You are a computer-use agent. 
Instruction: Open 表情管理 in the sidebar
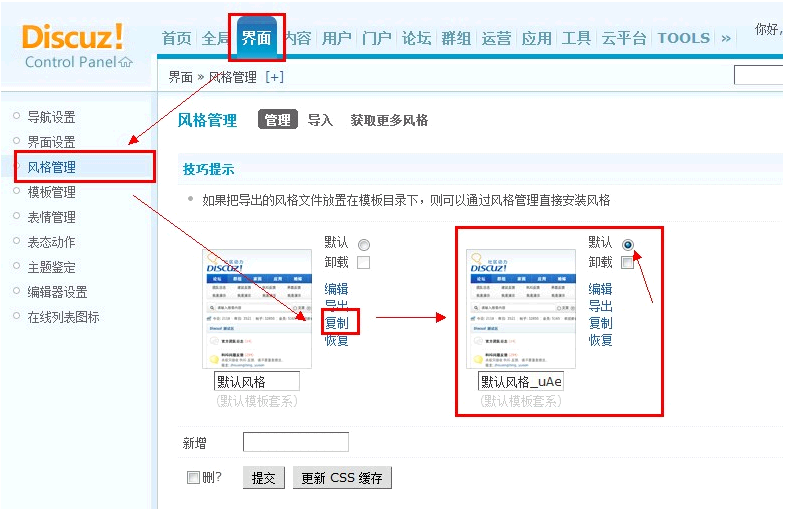[x=51, y=217]
